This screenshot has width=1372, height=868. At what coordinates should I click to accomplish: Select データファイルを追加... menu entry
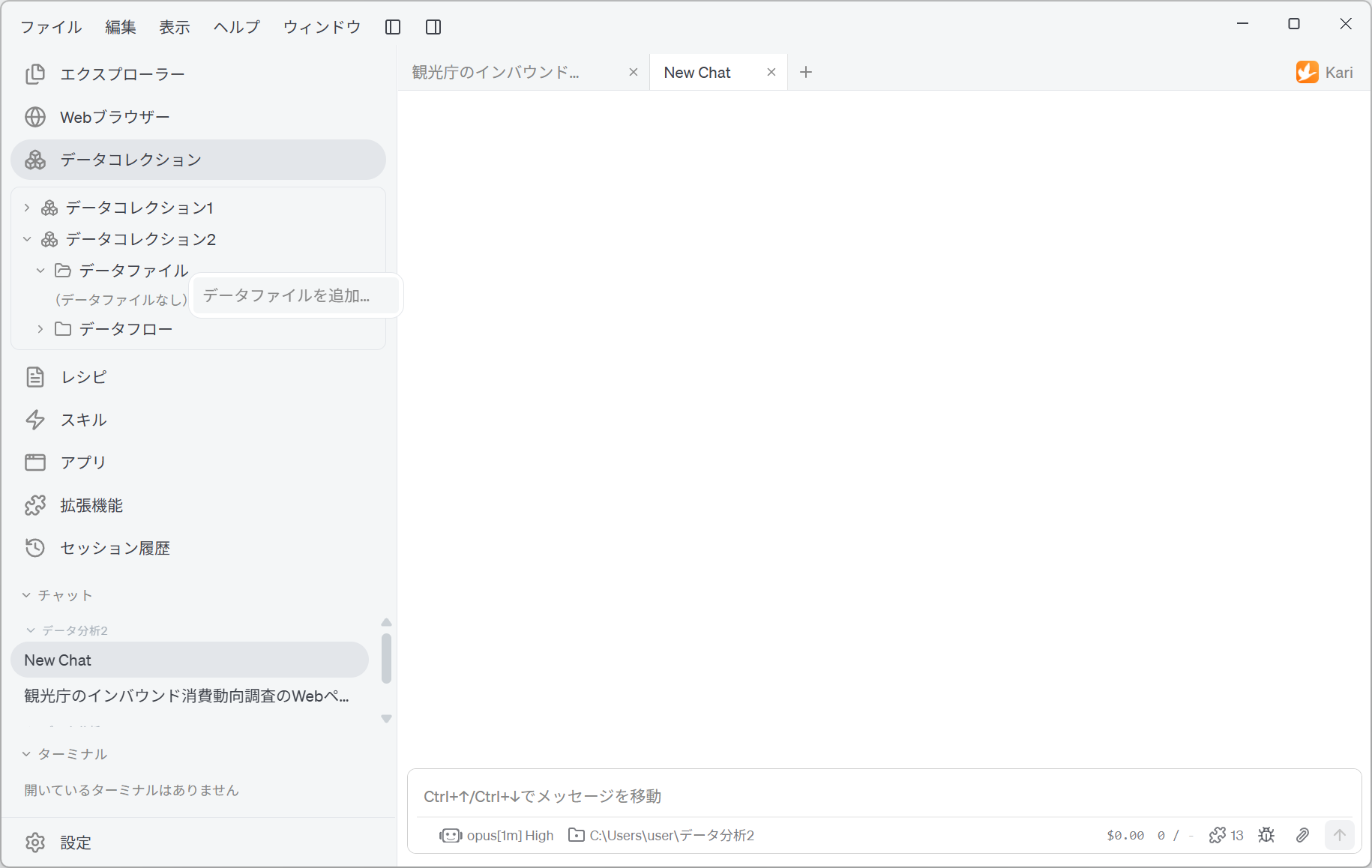click(x=296, y=295)
